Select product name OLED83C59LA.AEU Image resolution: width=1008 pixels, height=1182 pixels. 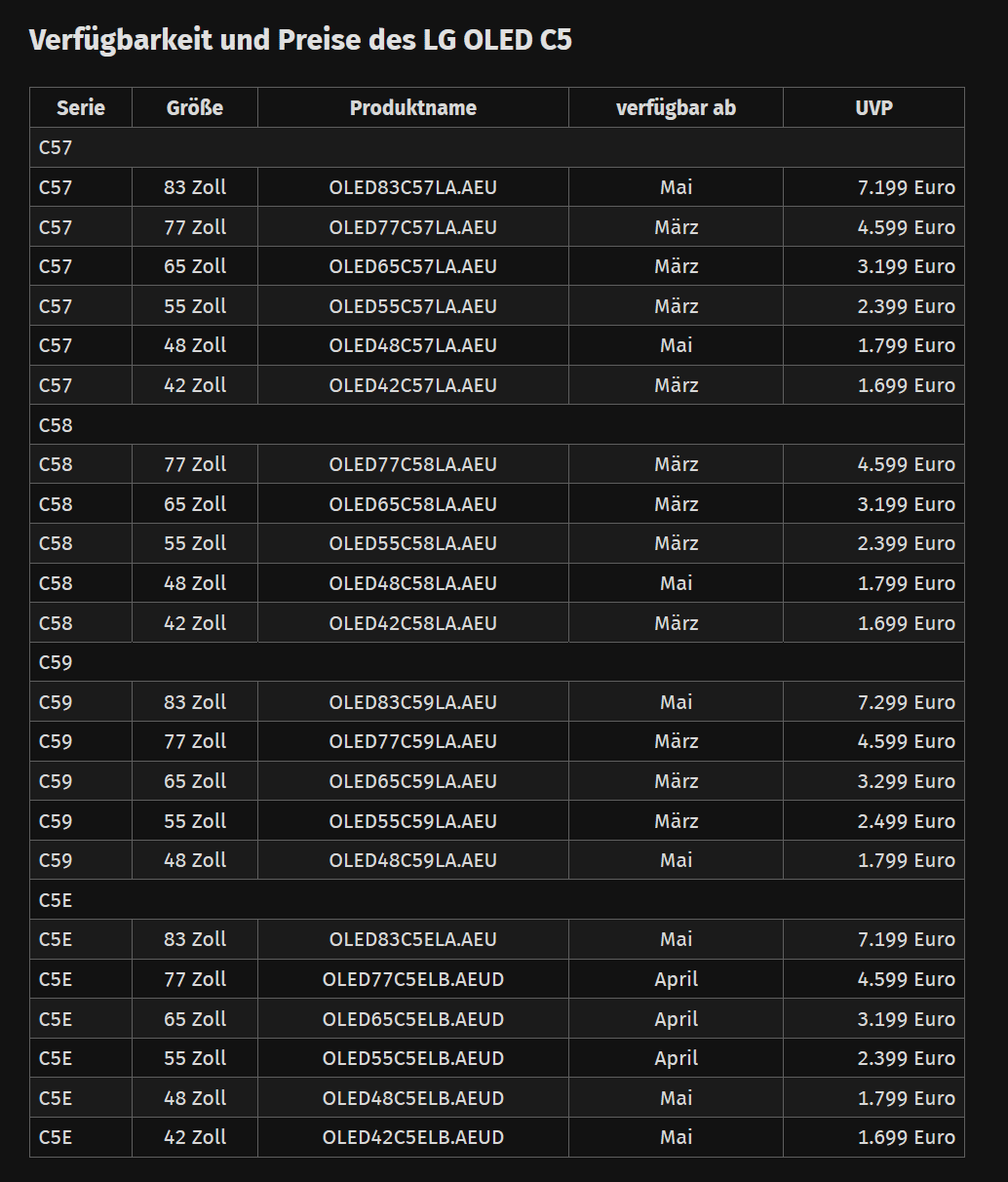413,702
